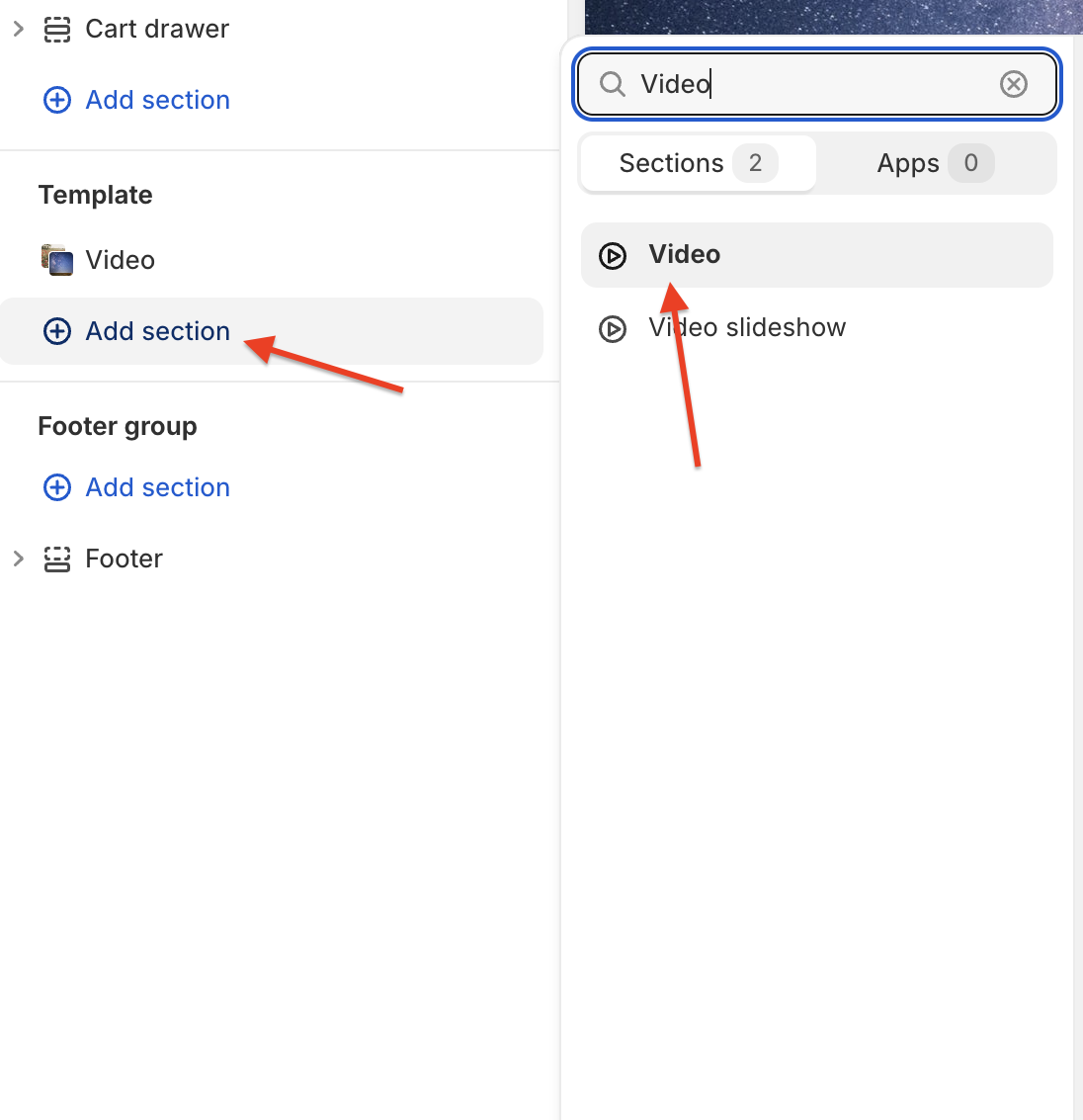The height and width of the screenshot is (1120, 1083).
Task: Click the Video section play icon
Action: pyautogui.click(x=613, y=256)
